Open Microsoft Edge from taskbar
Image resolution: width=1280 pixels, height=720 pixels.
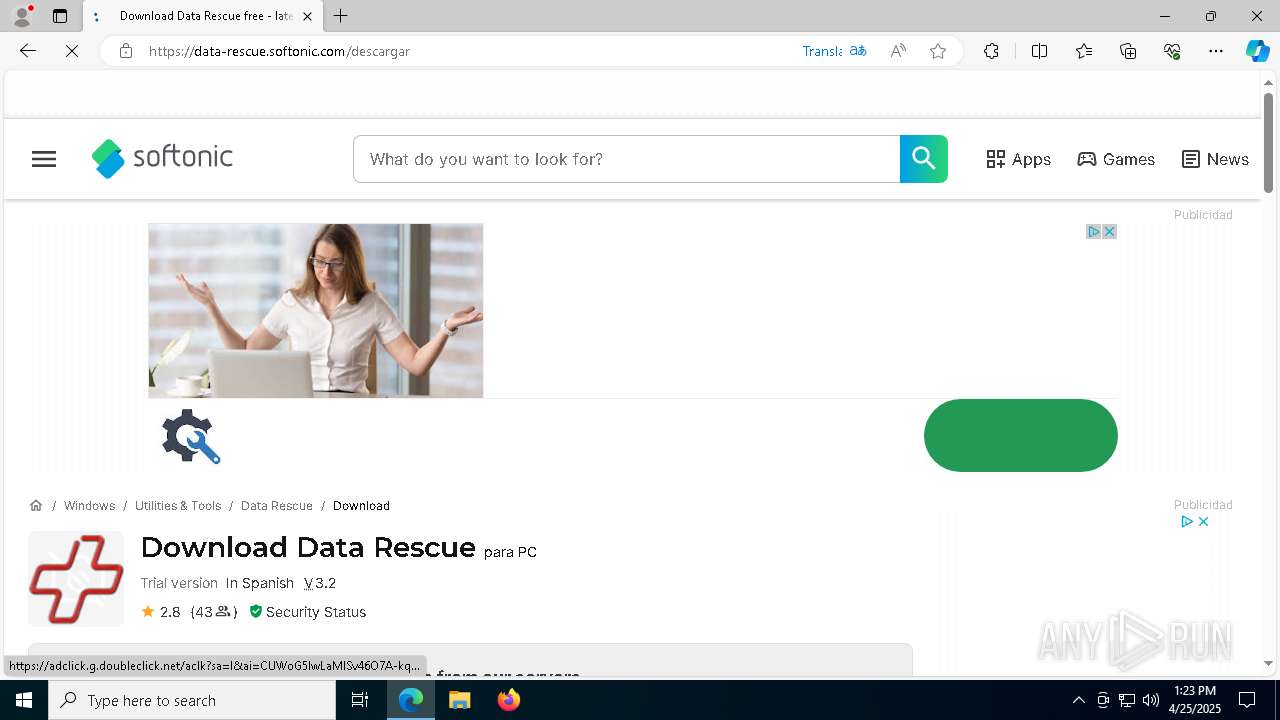click(x=411, y=700)
